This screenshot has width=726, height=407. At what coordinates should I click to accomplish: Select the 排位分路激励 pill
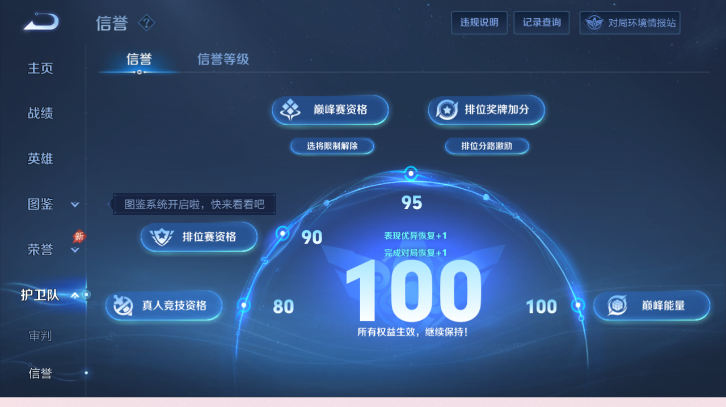[x=487, y=146]
